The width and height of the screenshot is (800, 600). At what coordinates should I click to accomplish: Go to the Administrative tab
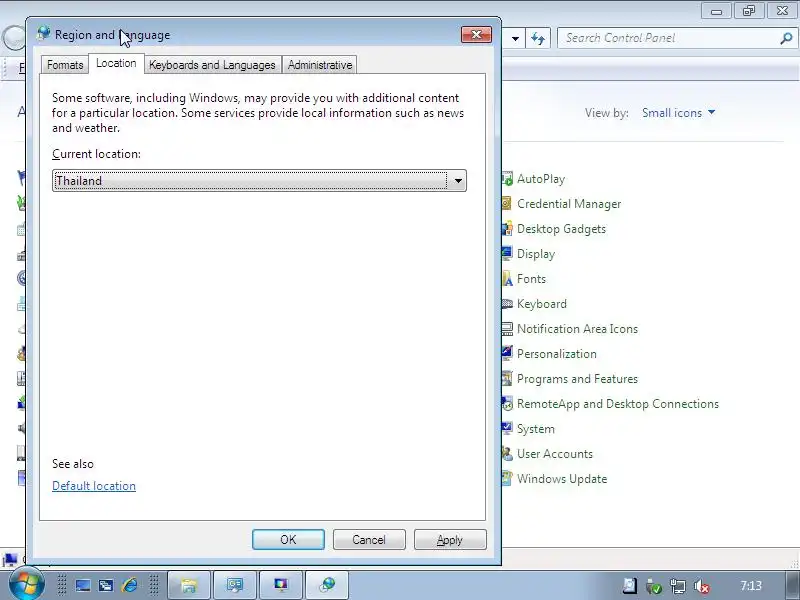tap(320, 65)
